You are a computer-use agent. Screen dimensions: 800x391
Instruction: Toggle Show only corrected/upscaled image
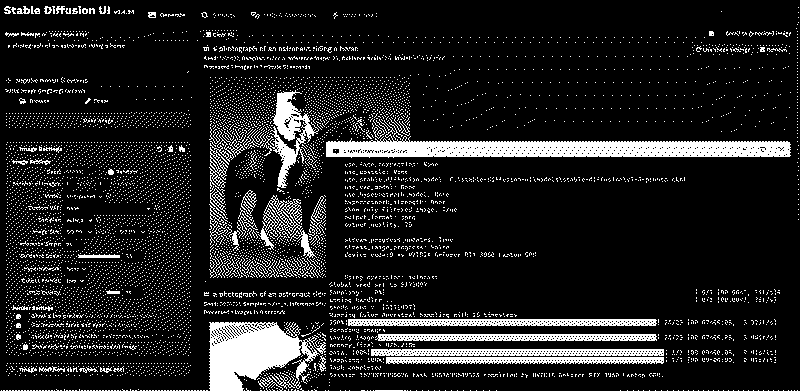click(25, 347)
